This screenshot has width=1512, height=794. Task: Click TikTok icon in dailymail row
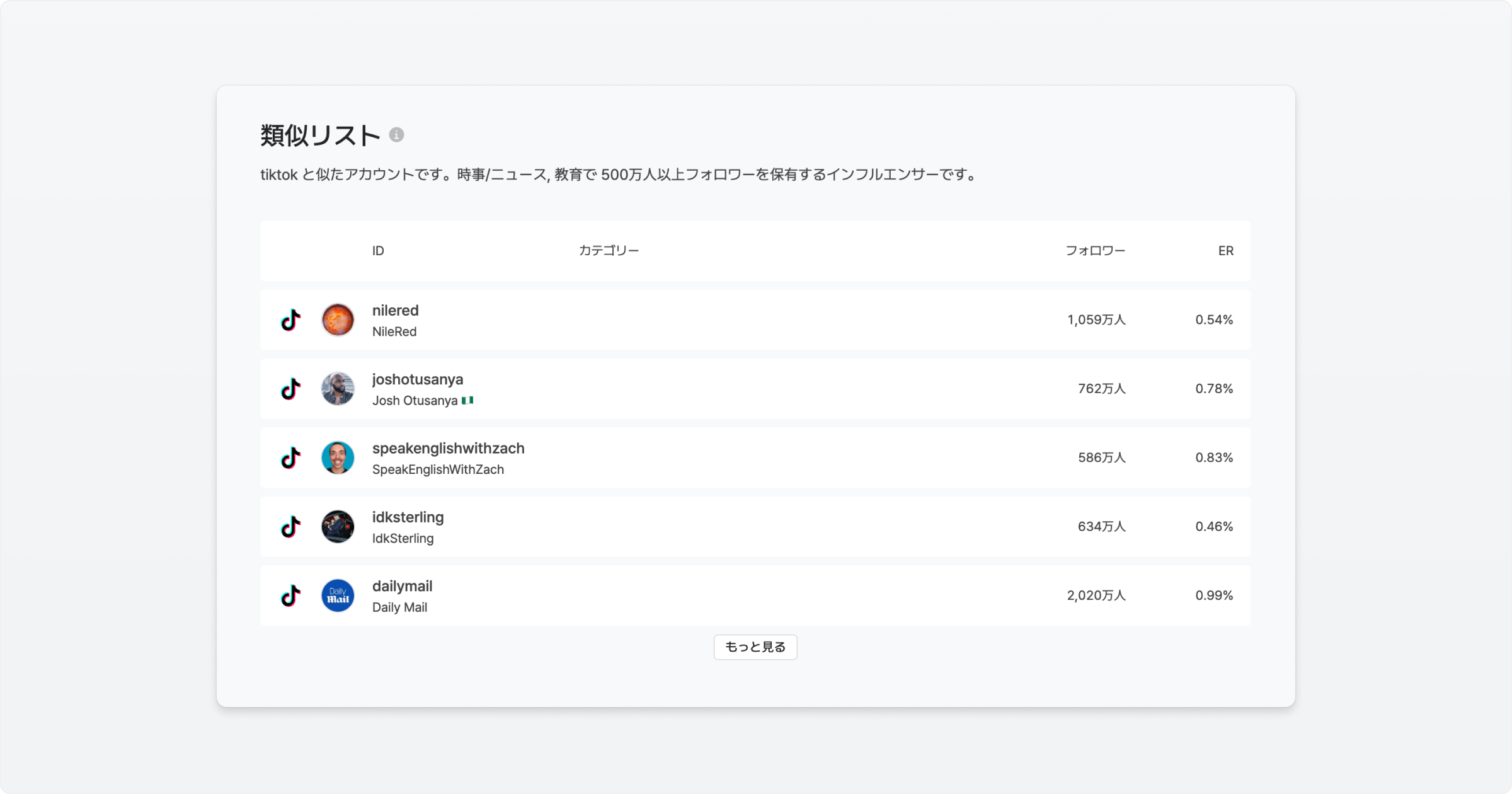(290, 595)
